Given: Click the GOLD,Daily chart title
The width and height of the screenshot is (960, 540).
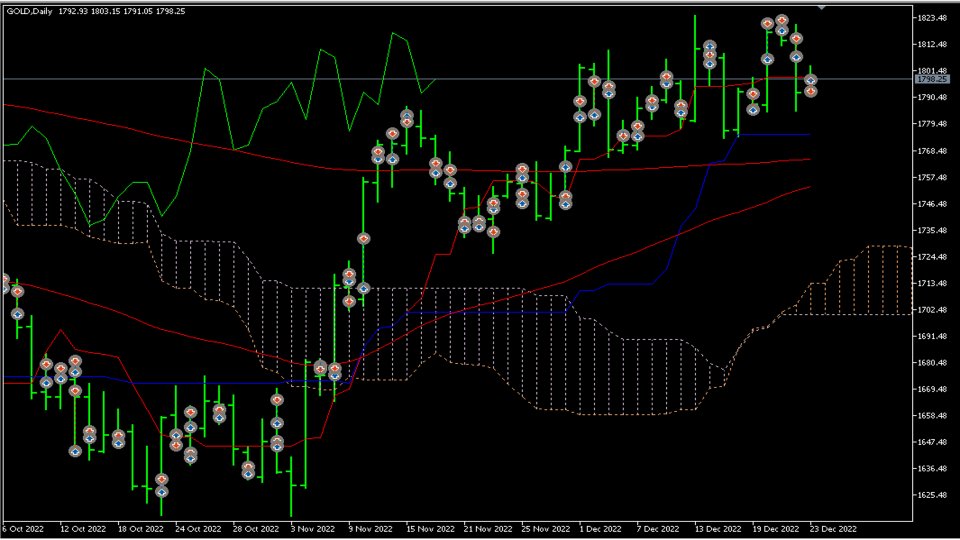Looking at the screenshot, I should tap(29, 11).
